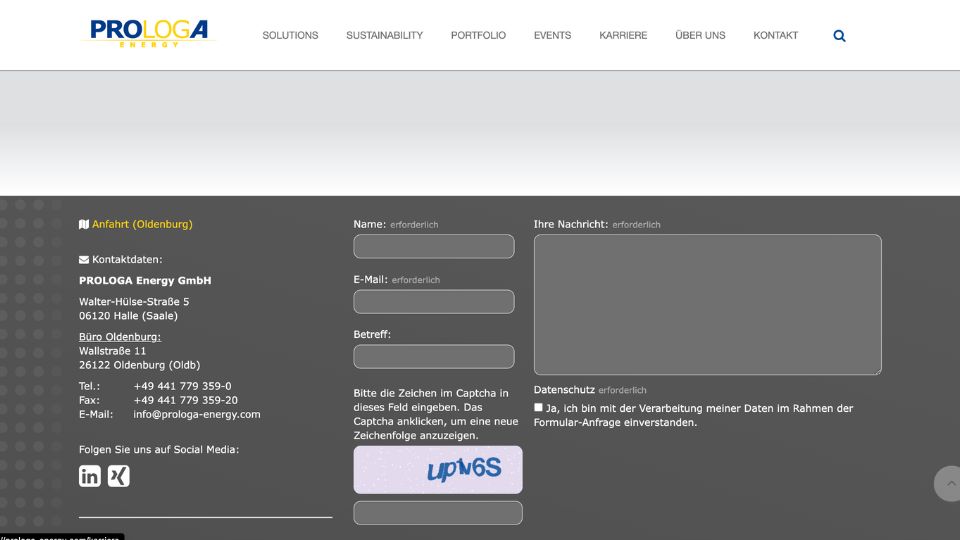Open the Solutions menu
This screenshot has height=540, width=960.
pos(290,36)
